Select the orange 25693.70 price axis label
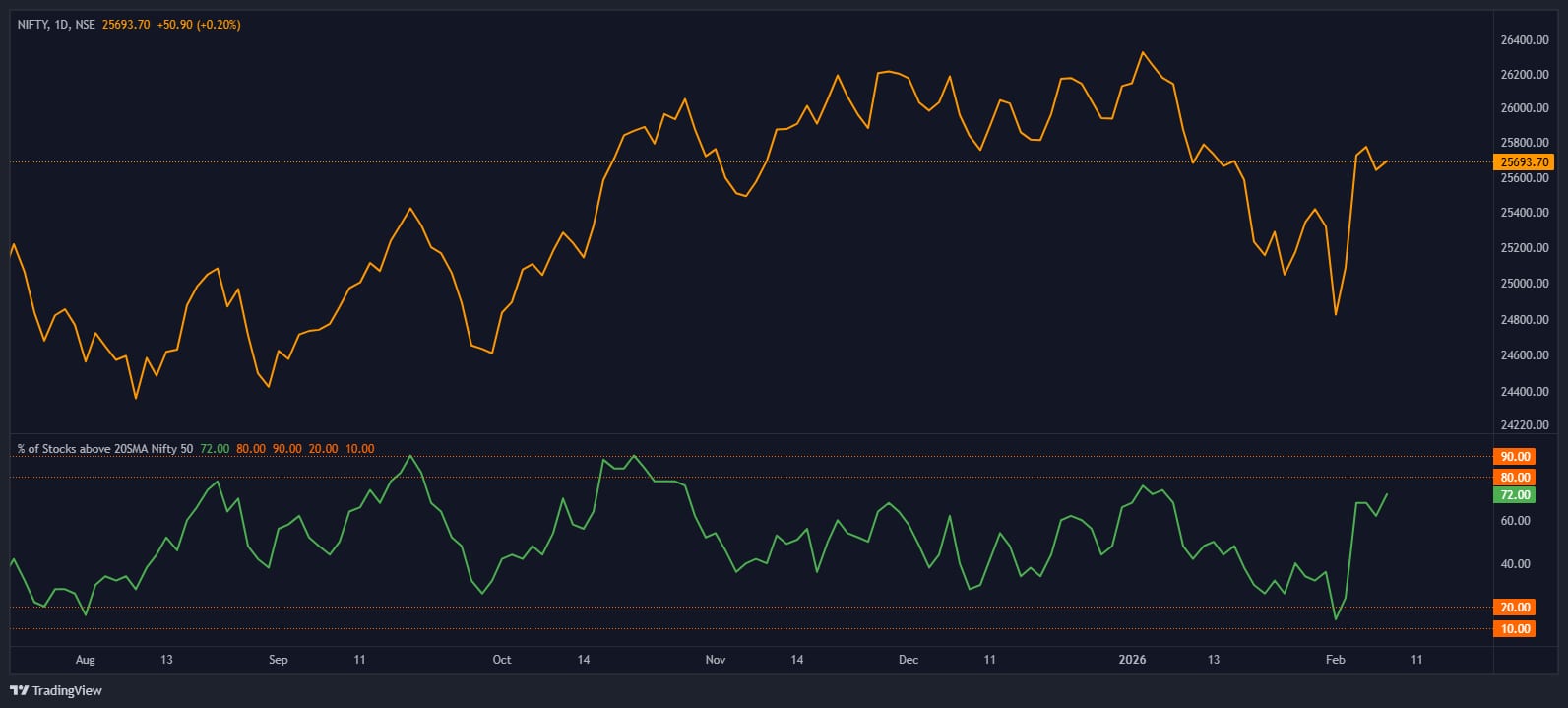1568x708 pixels. coord(1524,162)
